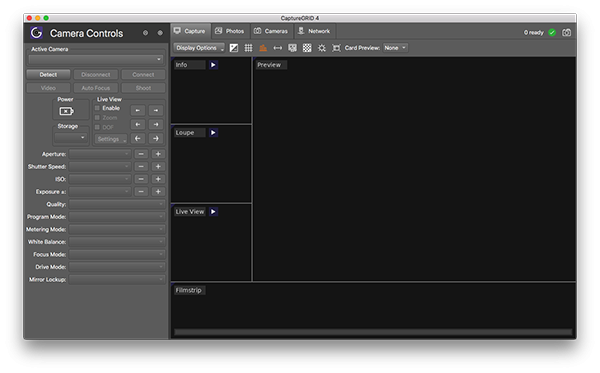
Task: Decrease ISO with the minus button
Action: [141, 179]
